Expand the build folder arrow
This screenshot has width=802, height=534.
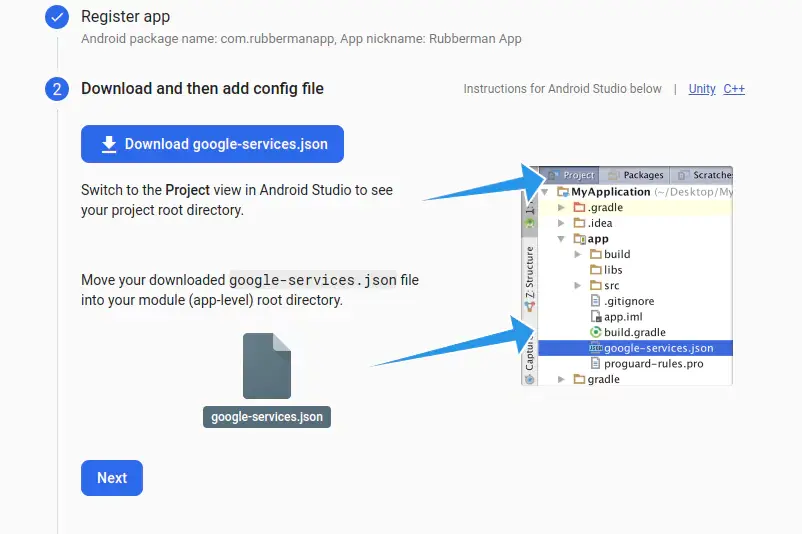(x=577, y=254)
